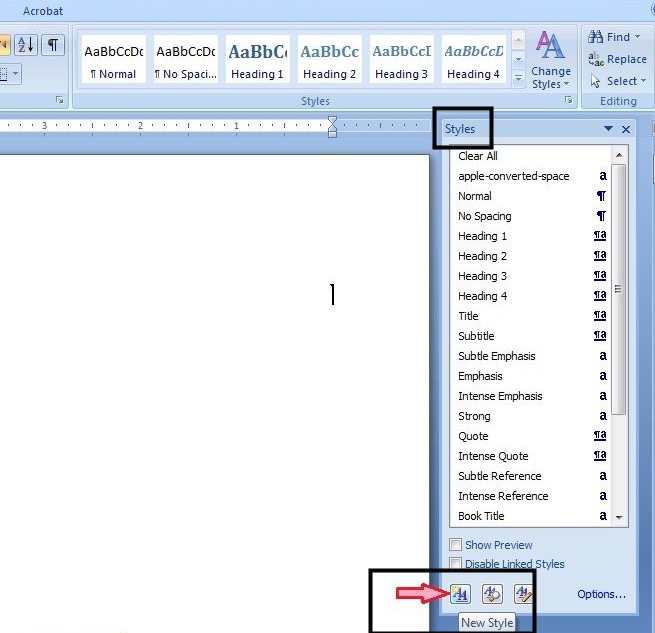Open the Styles pane options dropdown arrow

[x=608, y=129]
